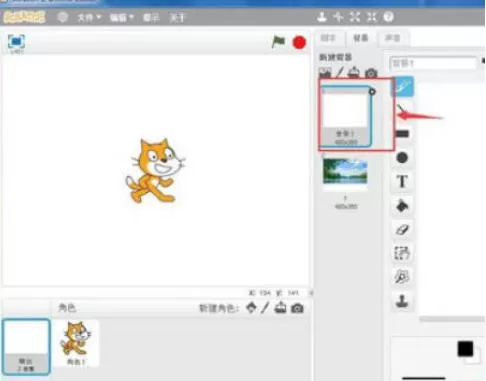The image size is (486, 381).
Task: Click the Scratch logo
Action: click(24, 17)
